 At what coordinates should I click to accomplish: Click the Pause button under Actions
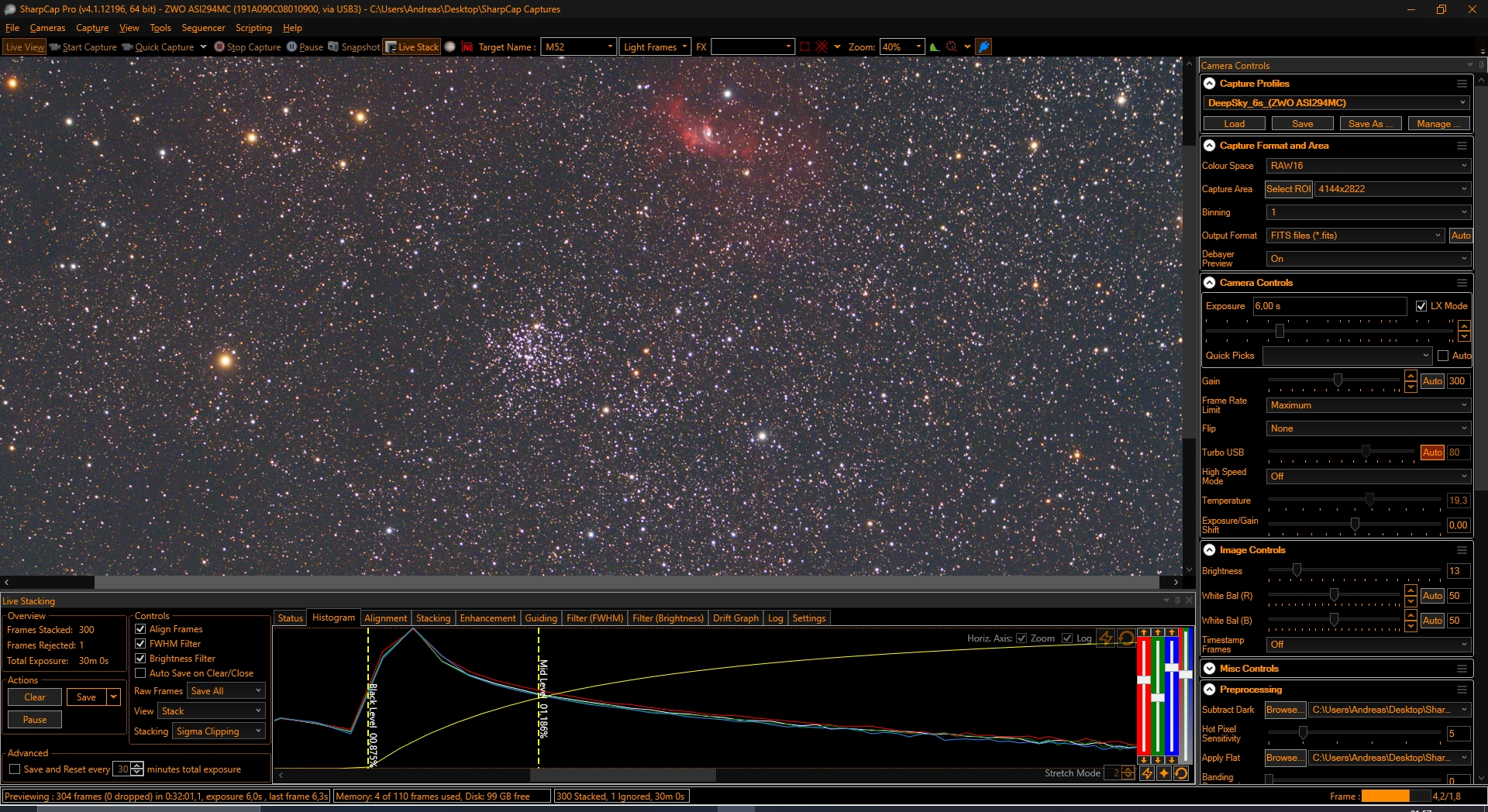(35, 720)
